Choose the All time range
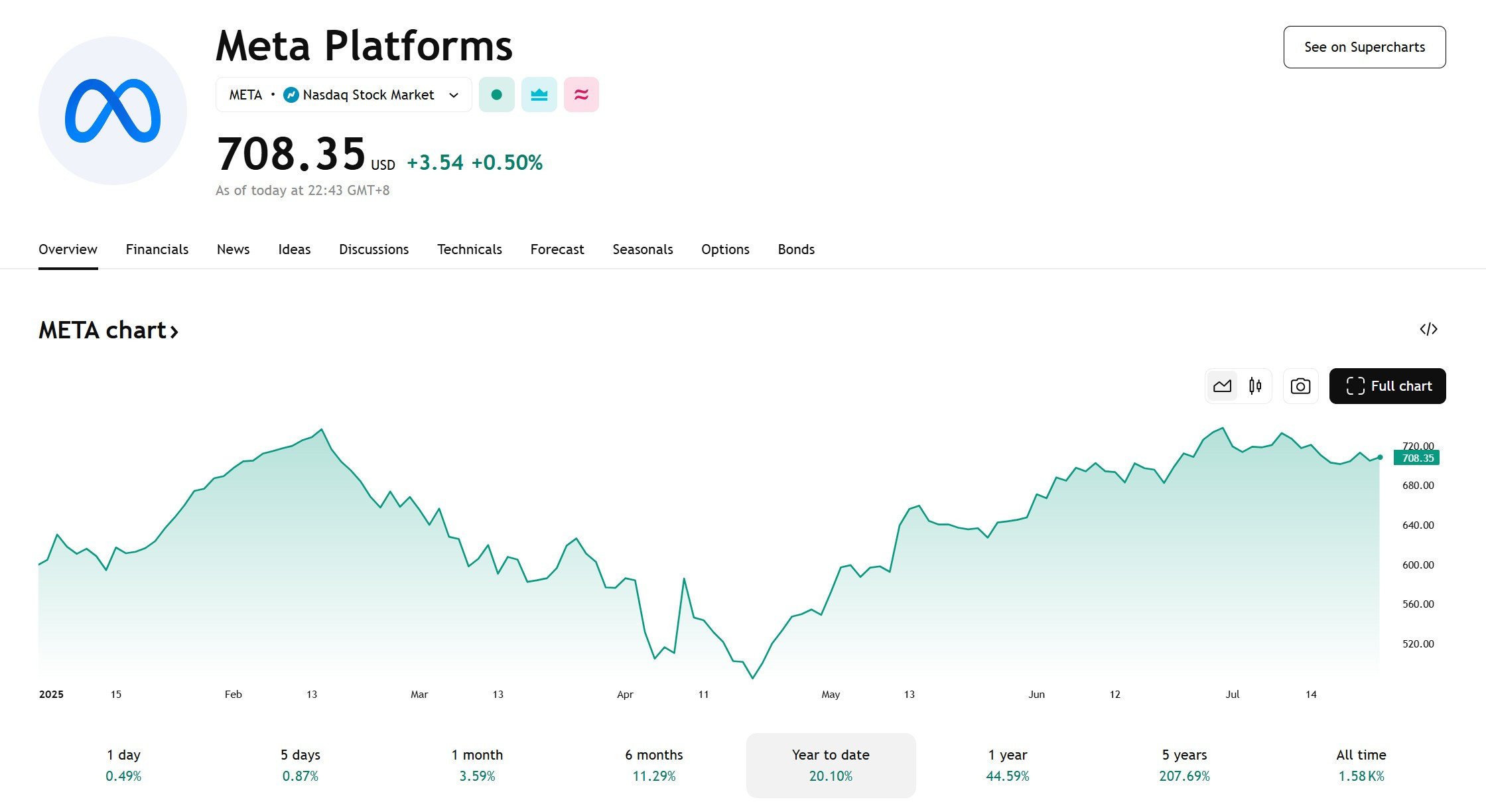The width and height of the screenshot is (1486, 812). point(1361,765)
